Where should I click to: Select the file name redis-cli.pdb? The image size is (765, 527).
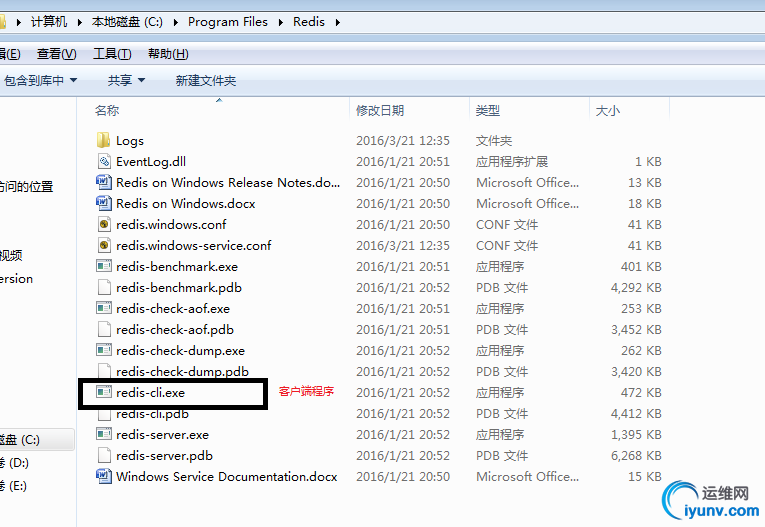pos(152,414)
